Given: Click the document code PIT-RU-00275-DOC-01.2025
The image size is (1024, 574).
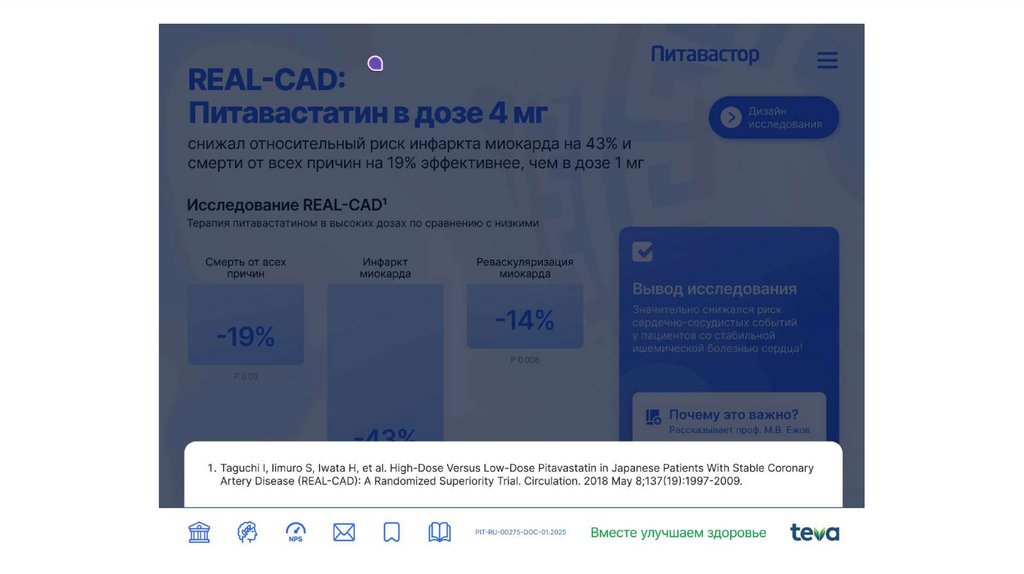Looking at the screenshot, I should click(520, 532).
